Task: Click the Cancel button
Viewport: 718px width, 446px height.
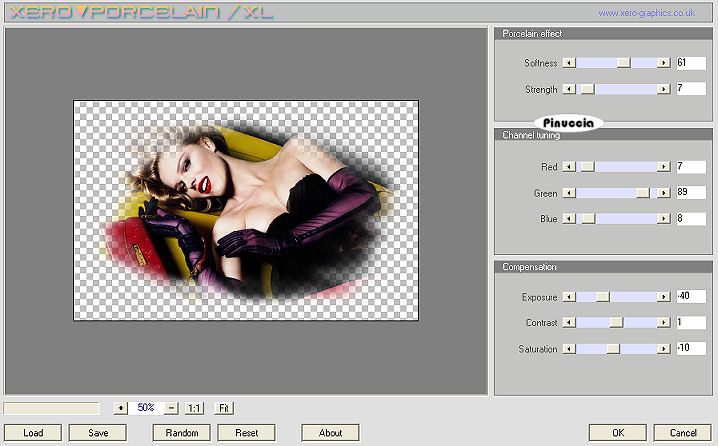Action: (683, 433)
